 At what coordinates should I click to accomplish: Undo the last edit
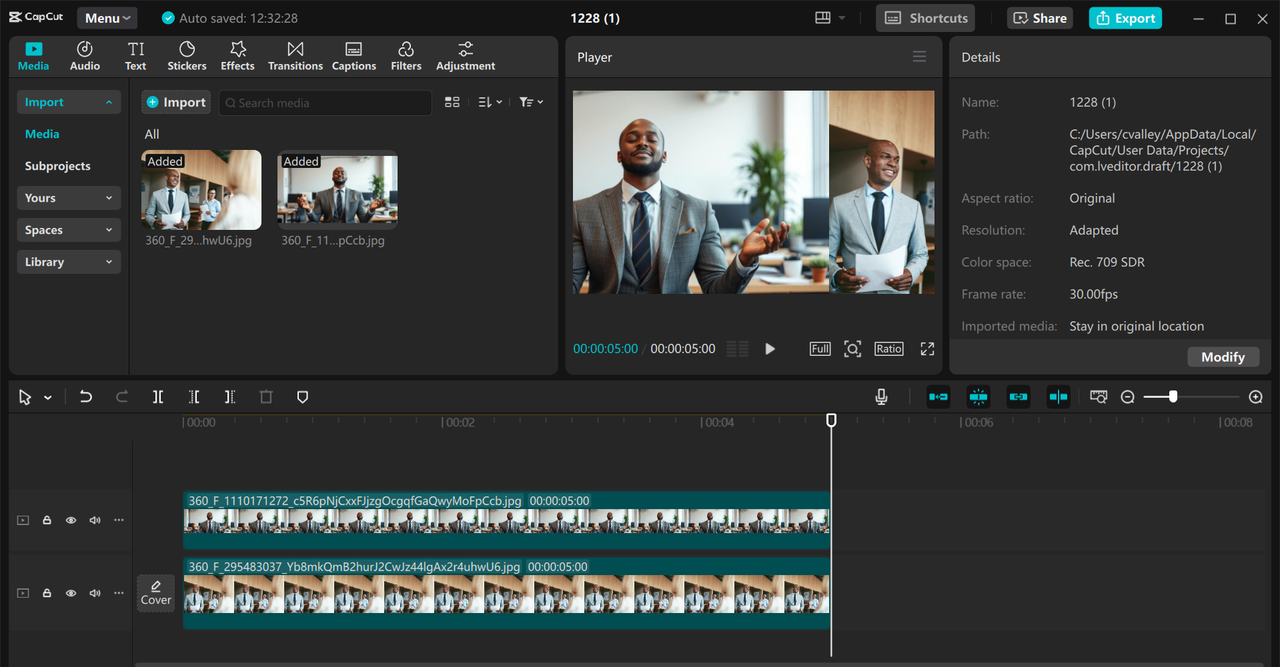[86, 396]
